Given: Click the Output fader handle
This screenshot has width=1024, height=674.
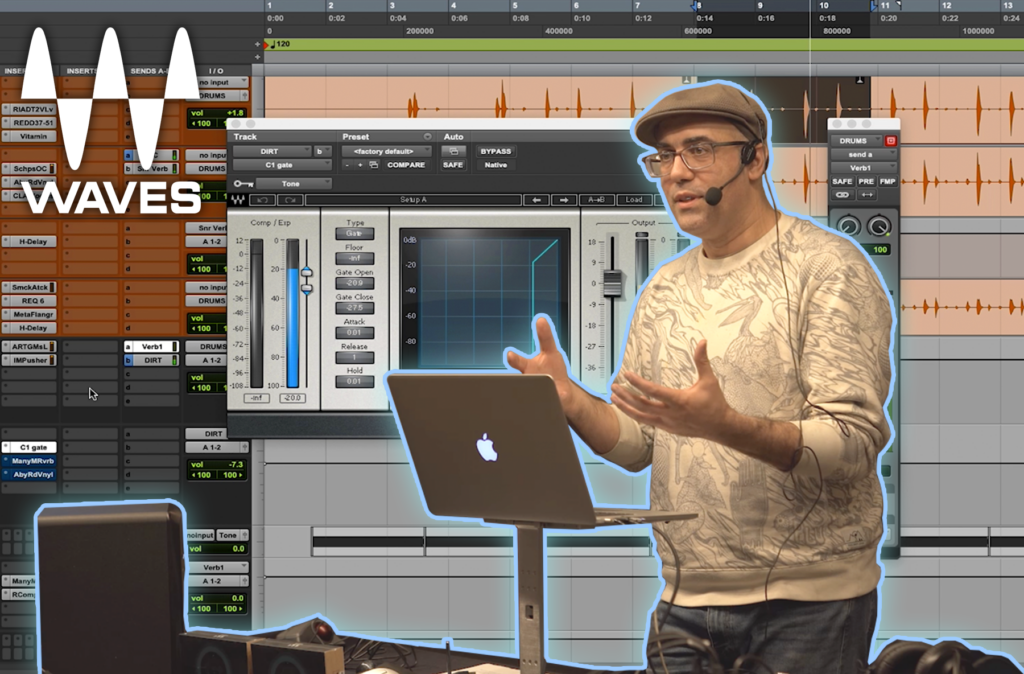Looking at the screenshot, I should (x=612, y=283).
